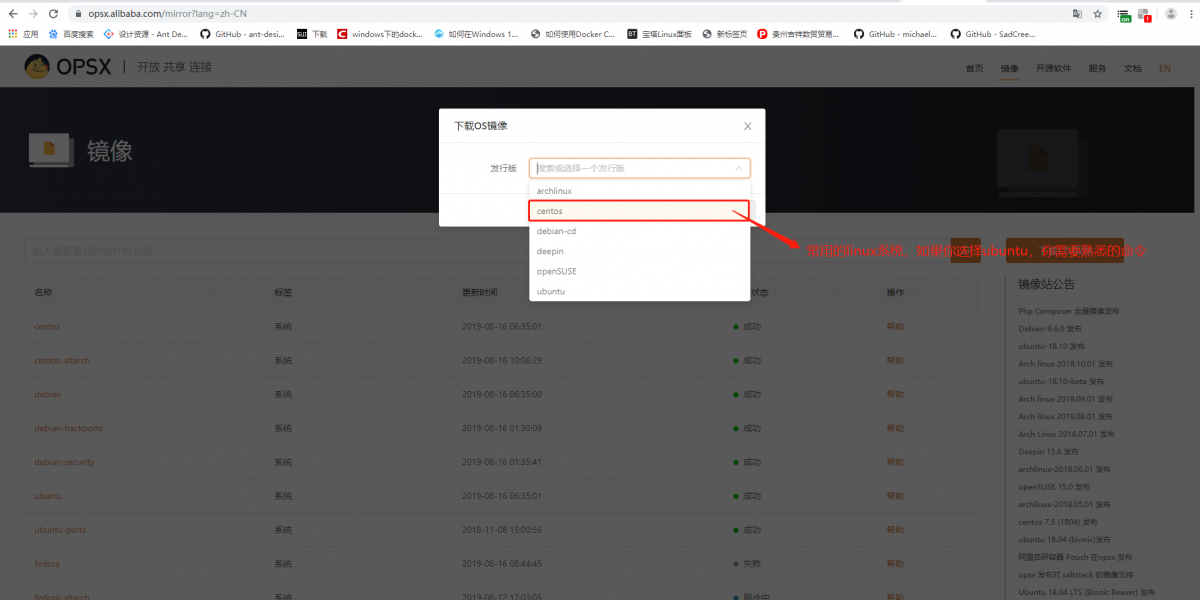This screenshot has width=1200, height=600.
Task: Open the 设计资源 - Ant De... bookmark
Action: point(146,34)
